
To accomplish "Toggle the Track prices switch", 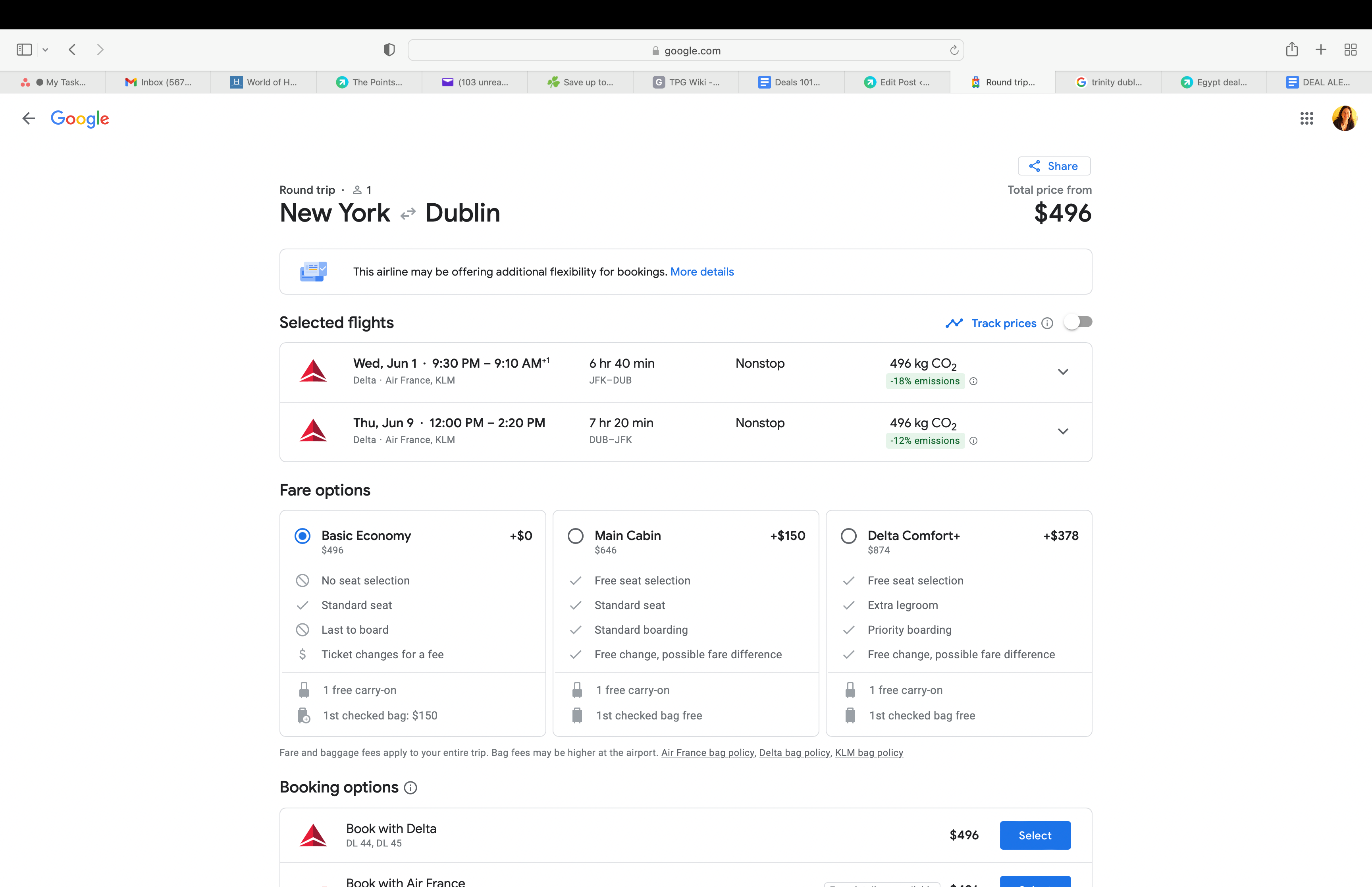I will [1078, 322].
